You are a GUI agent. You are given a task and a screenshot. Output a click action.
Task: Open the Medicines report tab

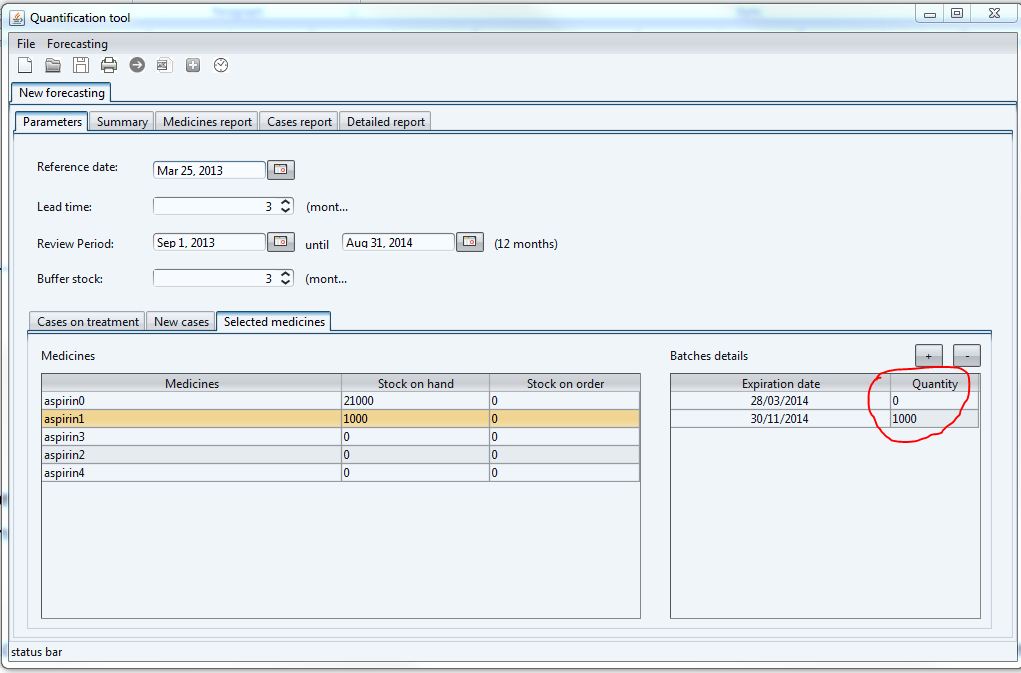point(207,122)
